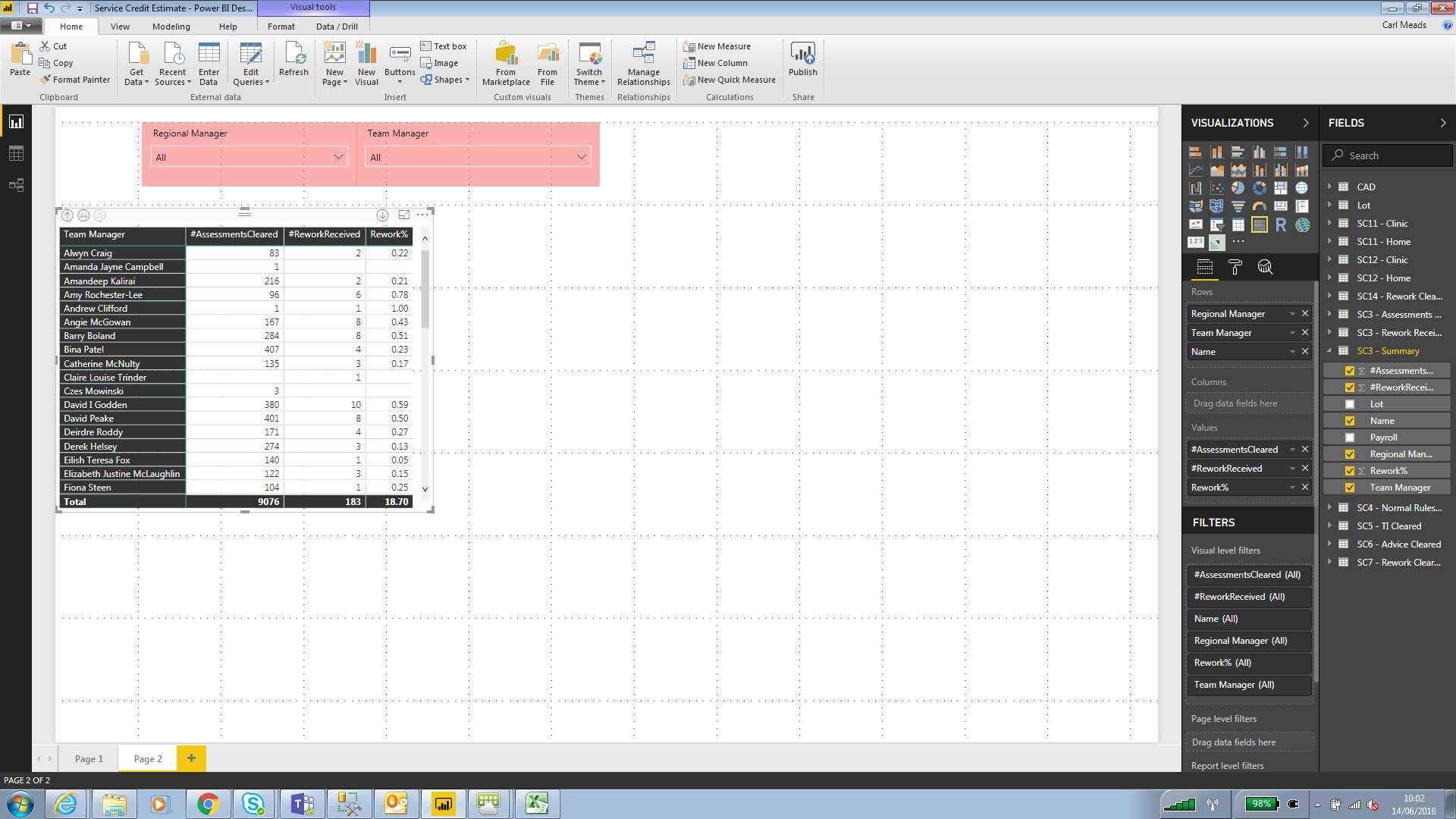Image resolution: width=1456 pixels, height=819 pixels.
Task: Open the Analytics pane
Action: (1265, 267)
